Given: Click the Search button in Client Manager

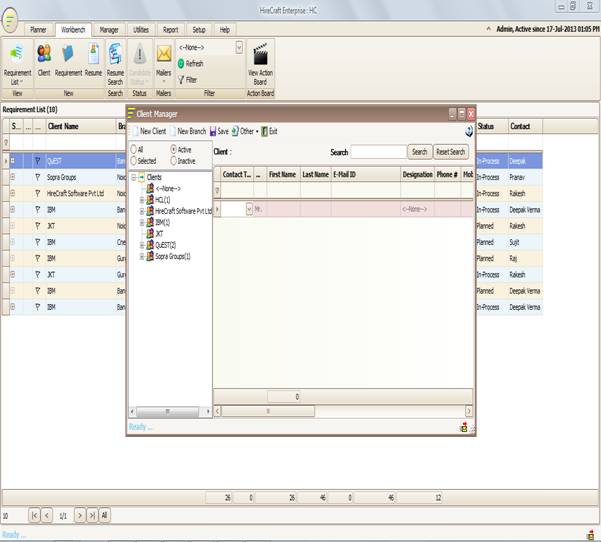Looking at the screenshot, I should tap(419, 152).
